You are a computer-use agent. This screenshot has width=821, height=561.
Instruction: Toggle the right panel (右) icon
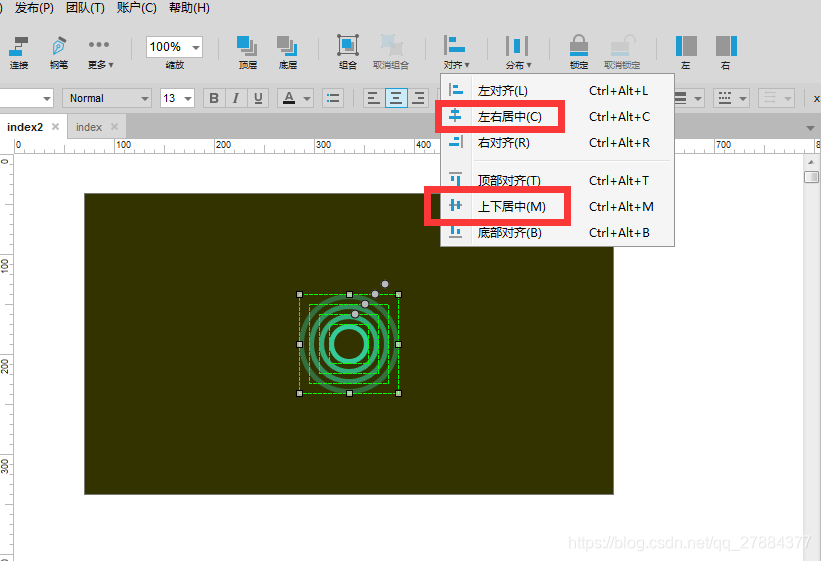pyautogui.click(x=726, y=52)
